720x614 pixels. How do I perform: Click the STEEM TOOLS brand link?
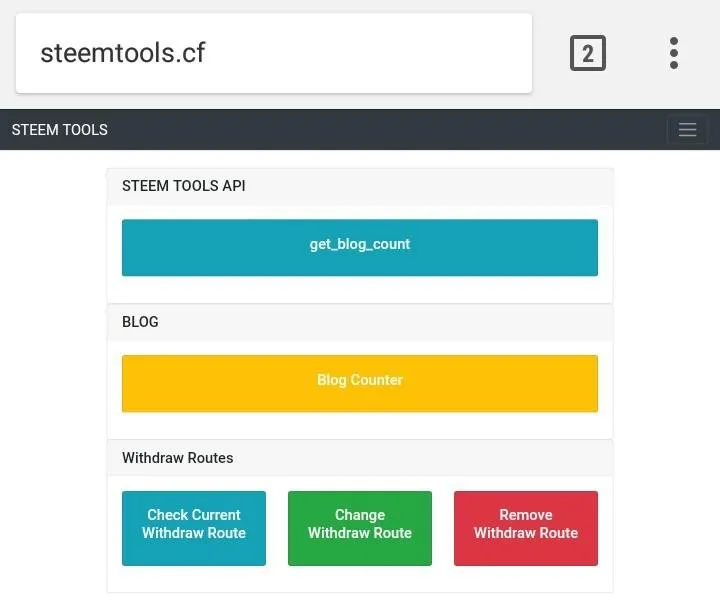point(60,130)
